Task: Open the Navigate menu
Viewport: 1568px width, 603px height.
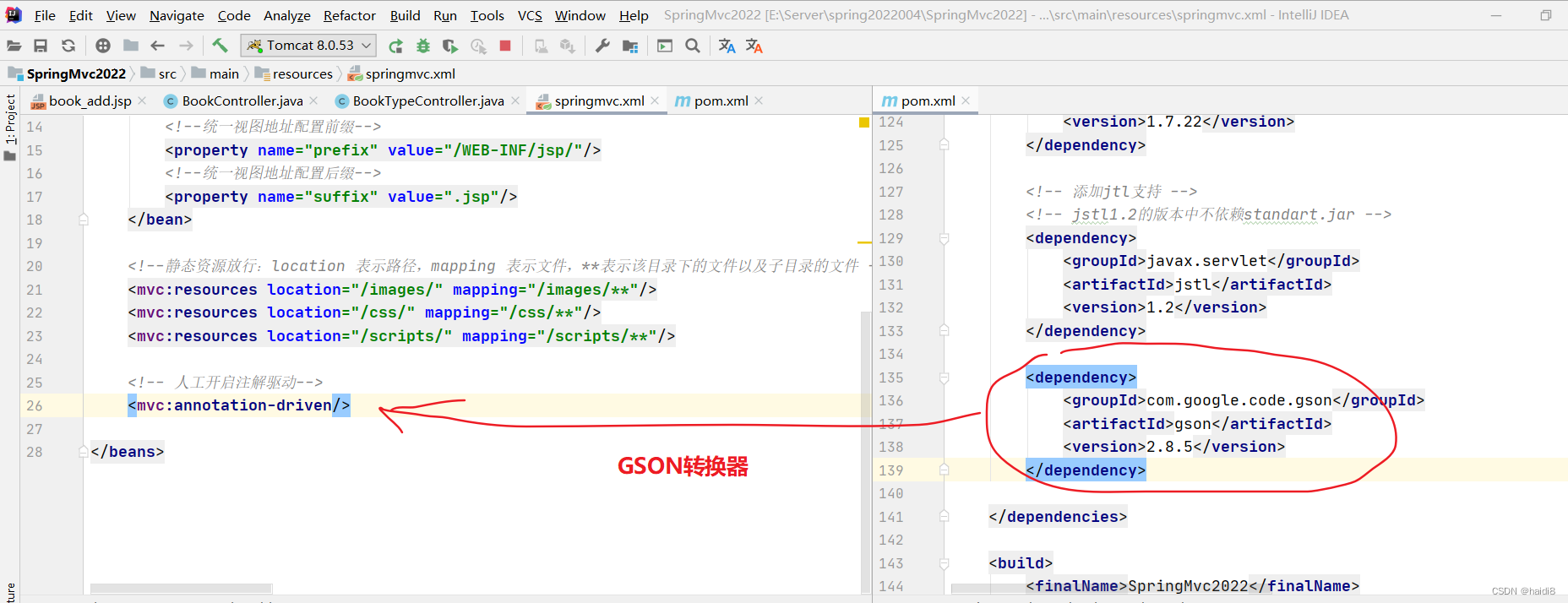Action: (x=177, y=15)
